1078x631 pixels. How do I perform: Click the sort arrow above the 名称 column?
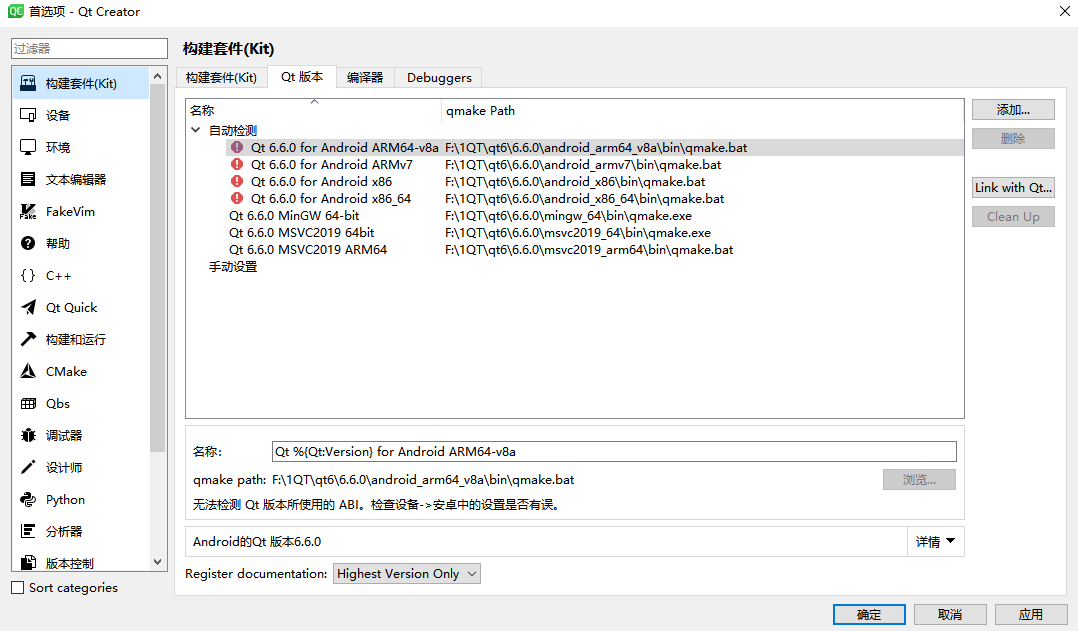314,102
